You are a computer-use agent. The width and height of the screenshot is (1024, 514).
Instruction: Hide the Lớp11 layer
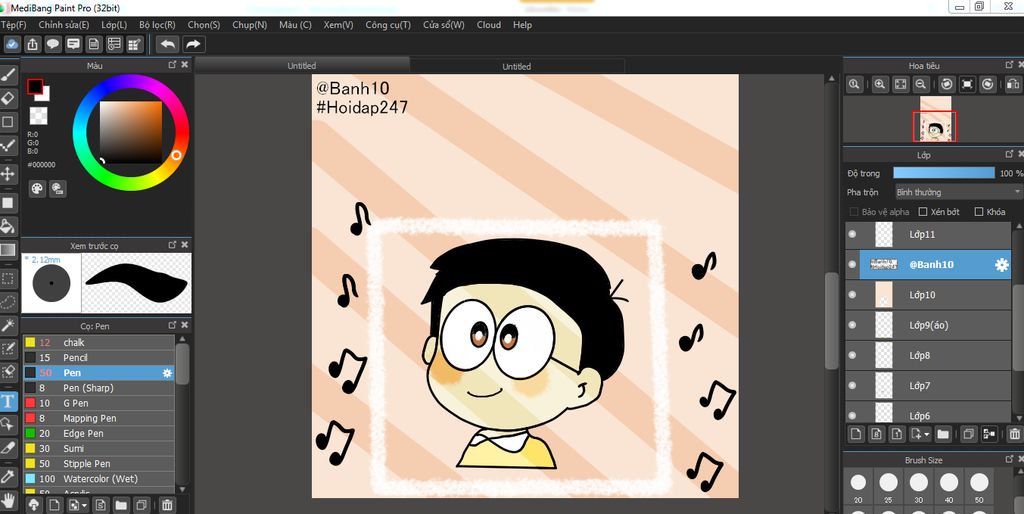pyautogui.click(x=852, y=234)
